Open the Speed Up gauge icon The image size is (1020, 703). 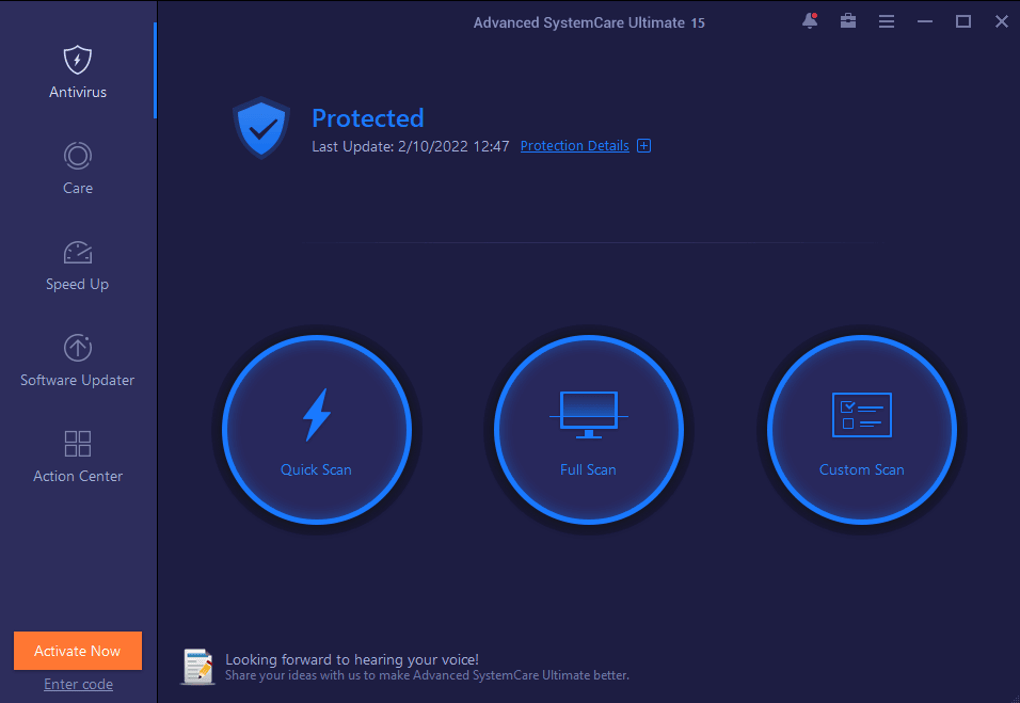[77, 252]
